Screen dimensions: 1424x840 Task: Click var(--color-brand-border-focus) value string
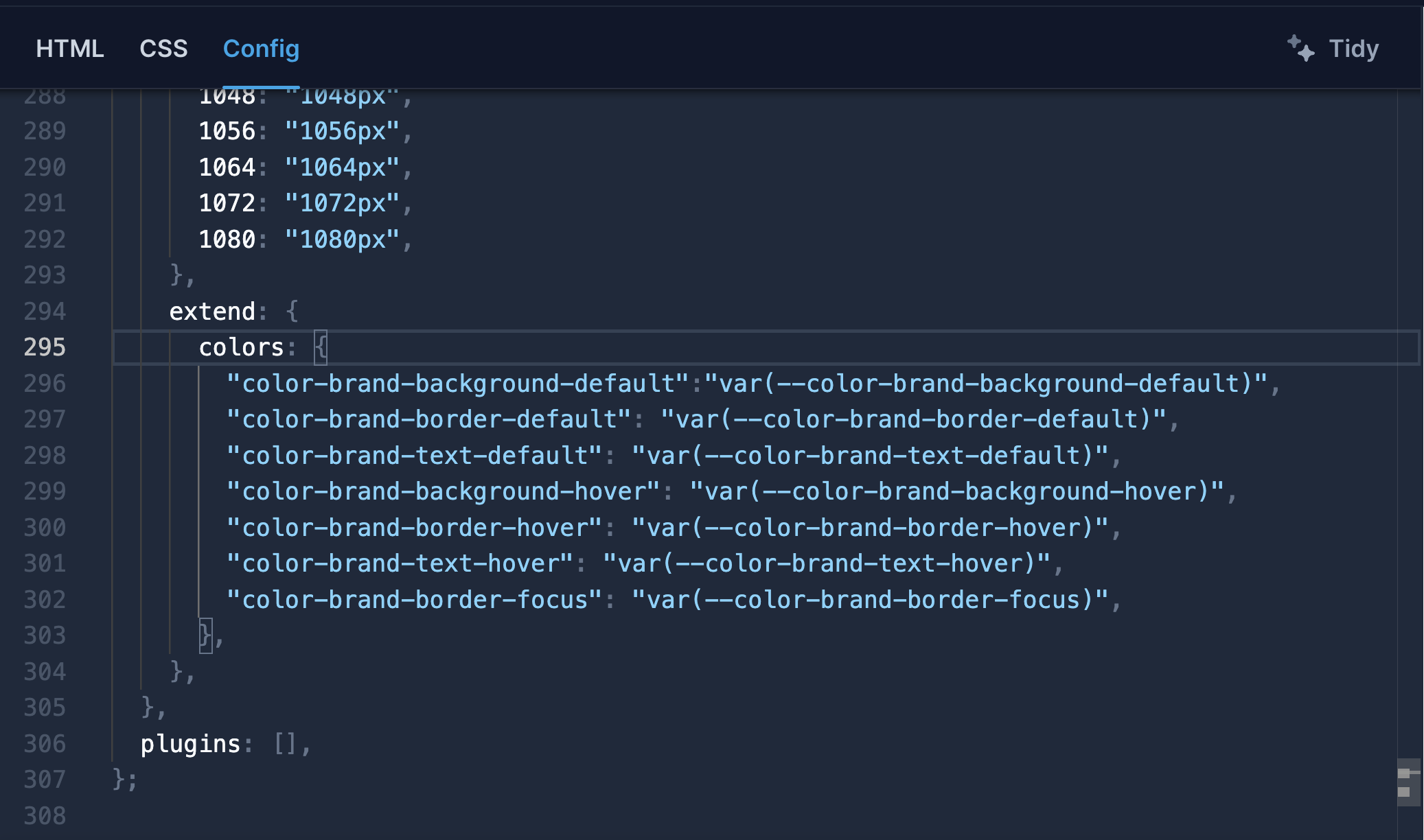(x=869, y=600)
